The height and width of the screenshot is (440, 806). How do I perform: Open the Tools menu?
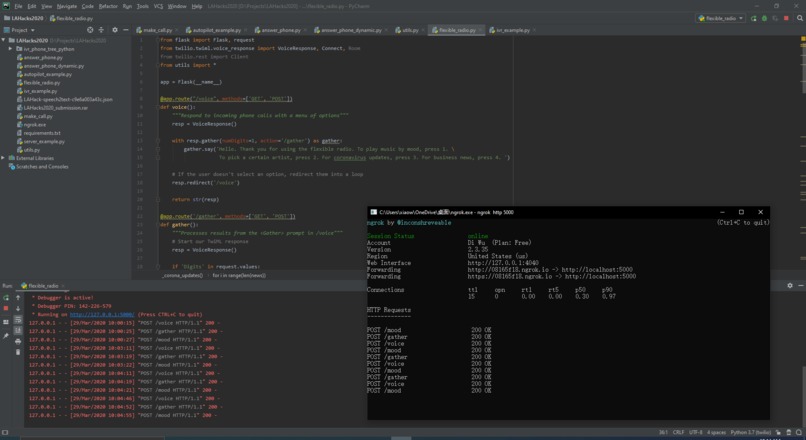click(143, 6)
